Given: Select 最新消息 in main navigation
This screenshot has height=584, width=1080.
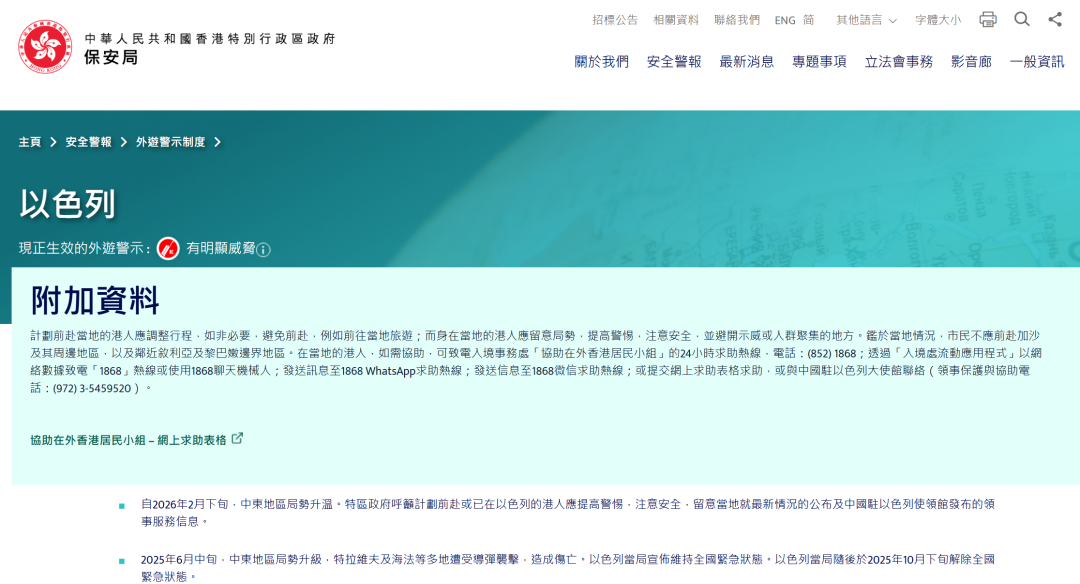Looking at the screenshot, I should [746, 61].
